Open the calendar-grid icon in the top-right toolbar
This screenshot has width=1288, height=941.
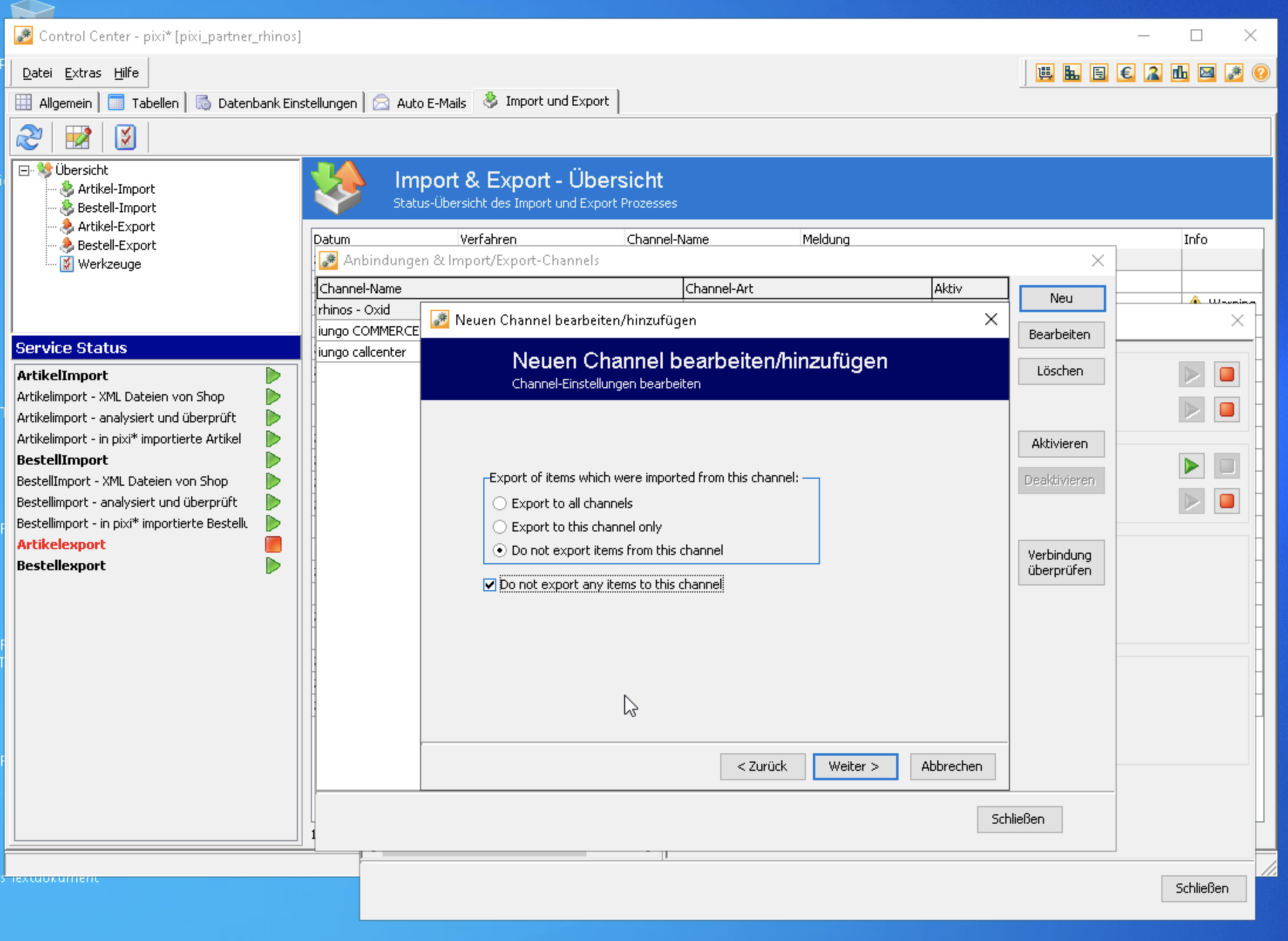click(x=1045, y=73)
